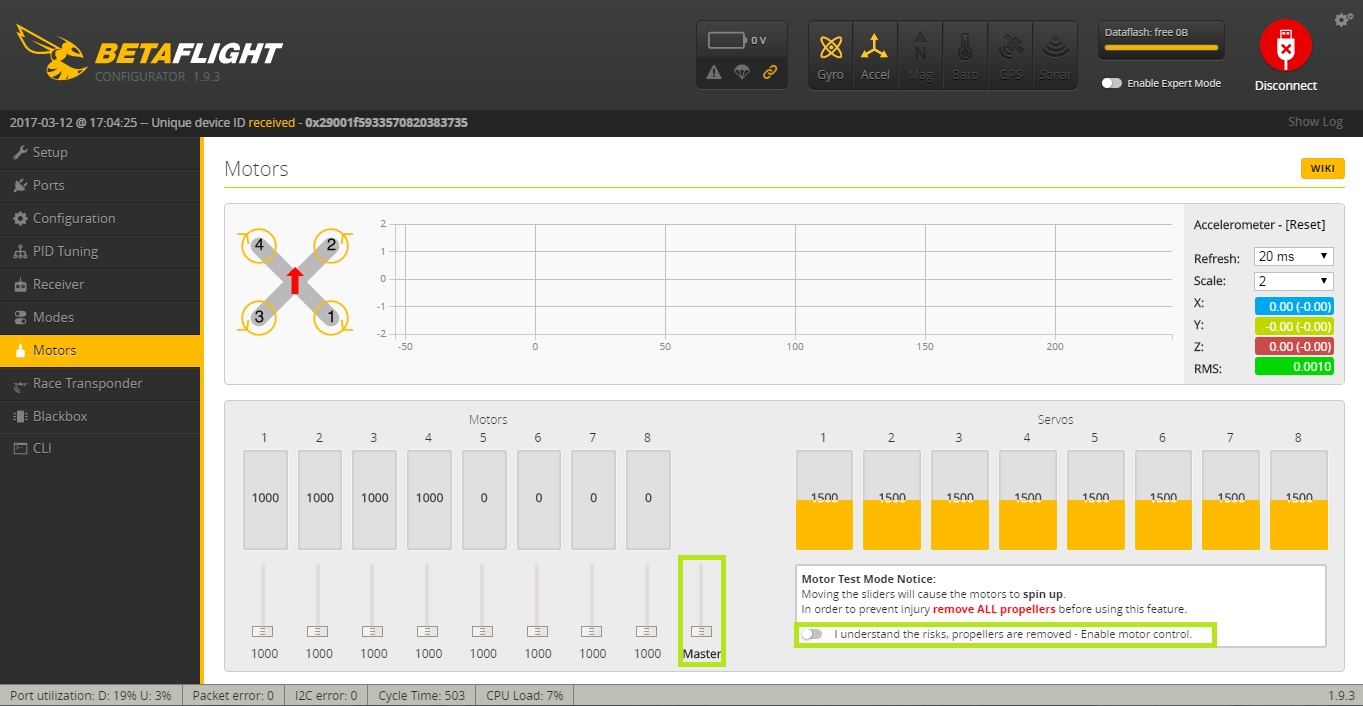Screen dimensions: 1363x706
Task: Click the accelerometer [Reset] link
Action: (x=1303, y=225)
